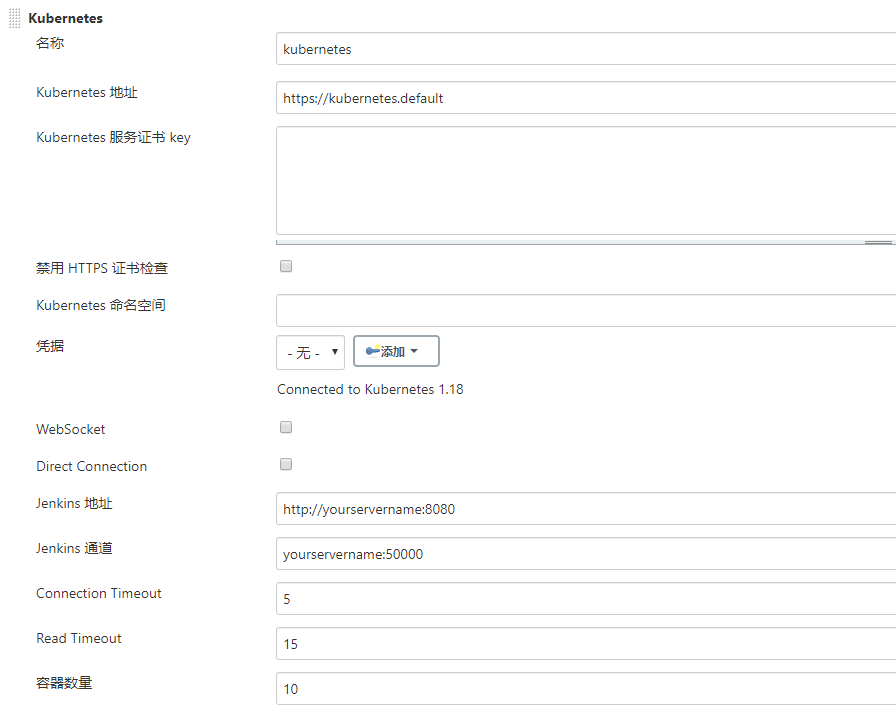This screenshot has width=896, height=709.
Task: Expand the 添加 dropdown caret
Action: click(x=414, y=351)
